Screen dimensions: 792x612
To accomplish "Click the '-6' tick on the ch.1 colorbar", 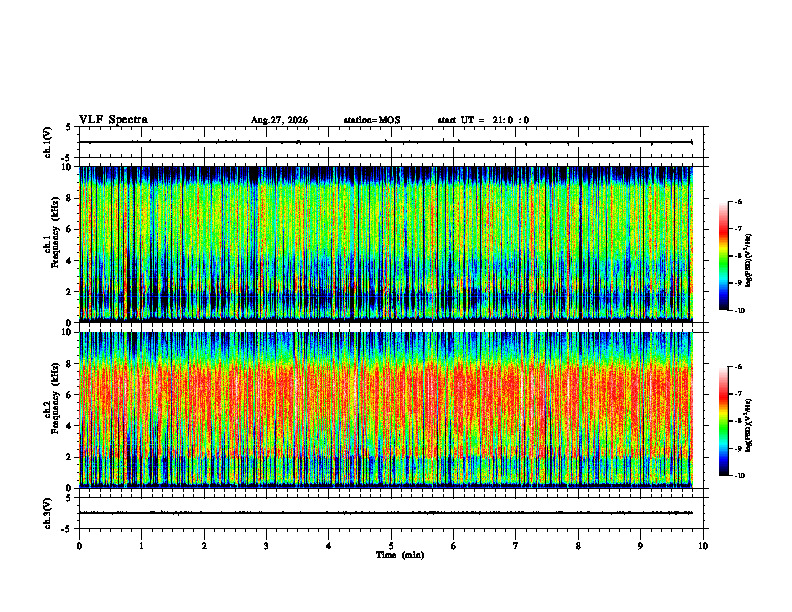I will click(x=738, y=202).
